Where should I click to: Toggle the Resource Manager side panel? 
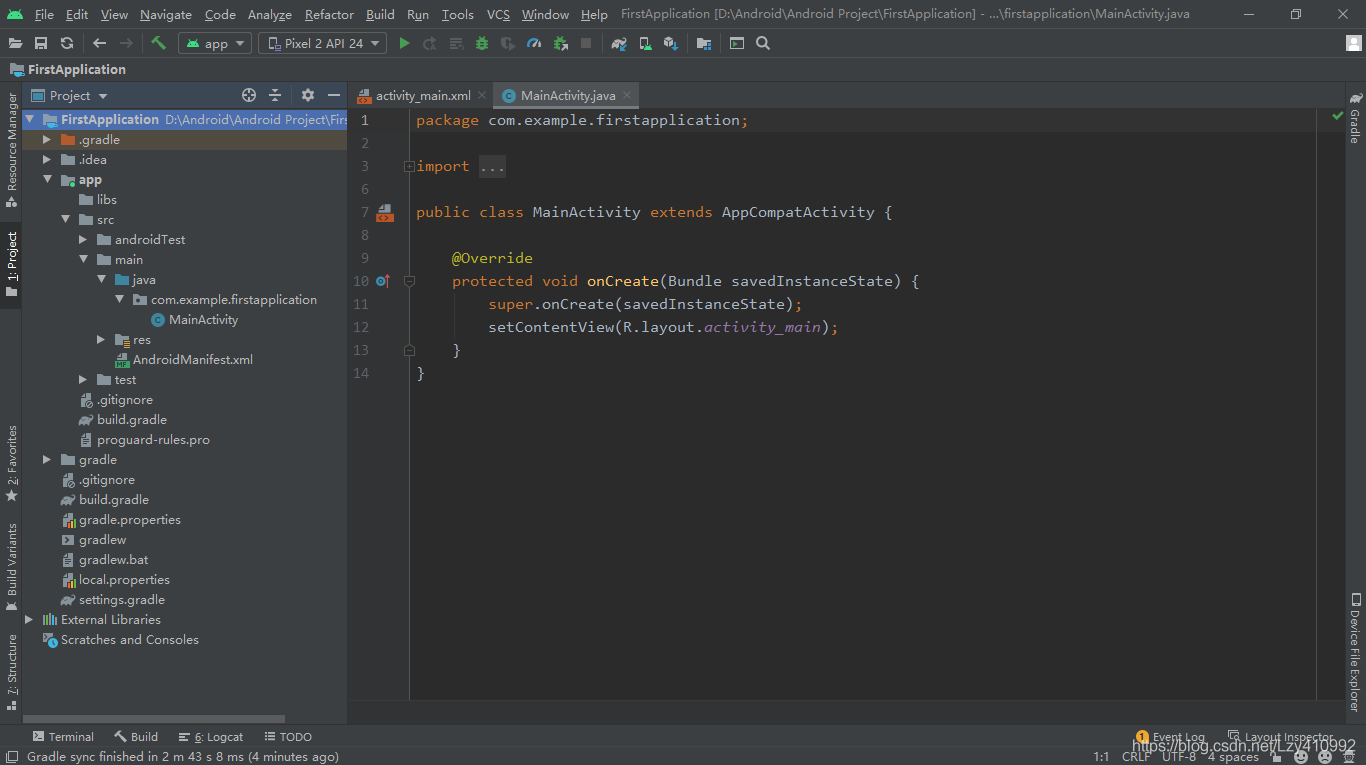tap(11, 150)
